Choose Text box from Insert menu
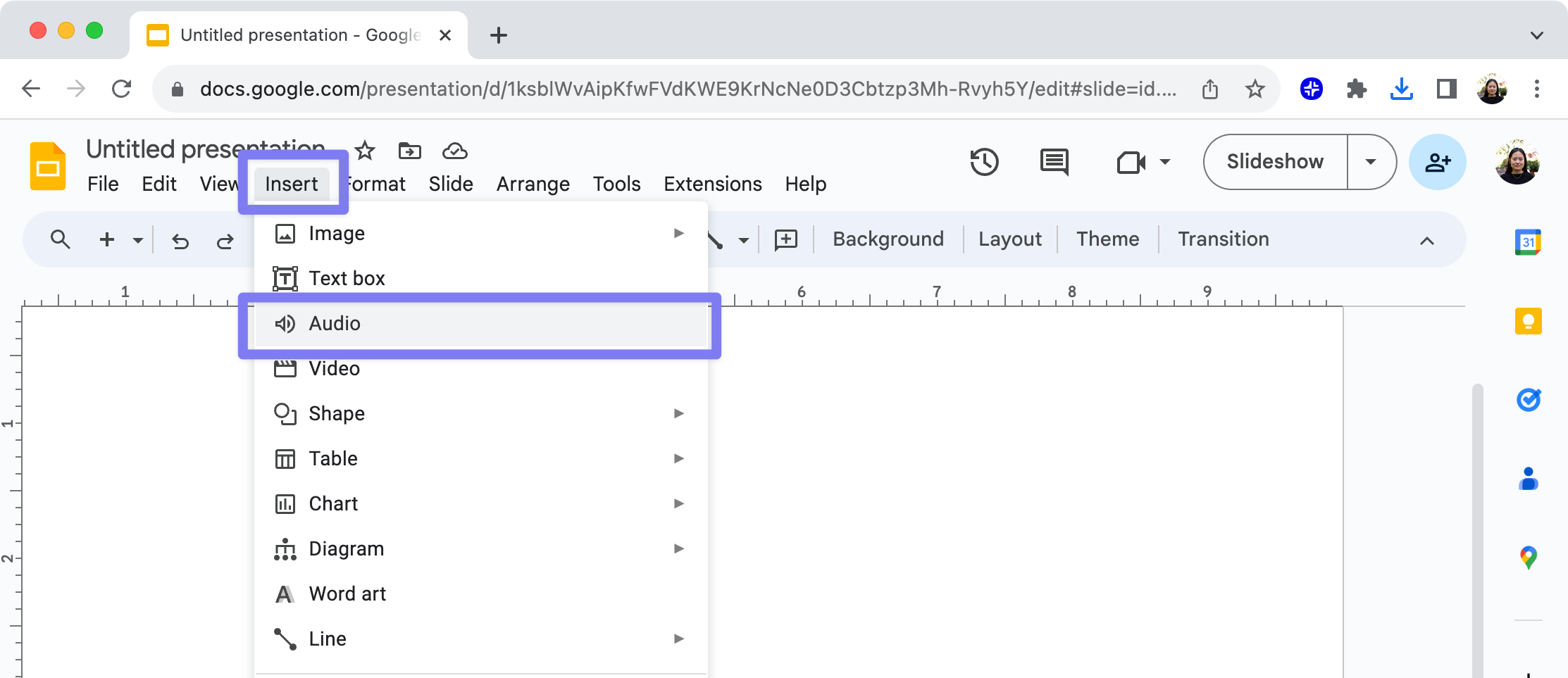Screen dimensions: 1568x678 click(481, 279)
